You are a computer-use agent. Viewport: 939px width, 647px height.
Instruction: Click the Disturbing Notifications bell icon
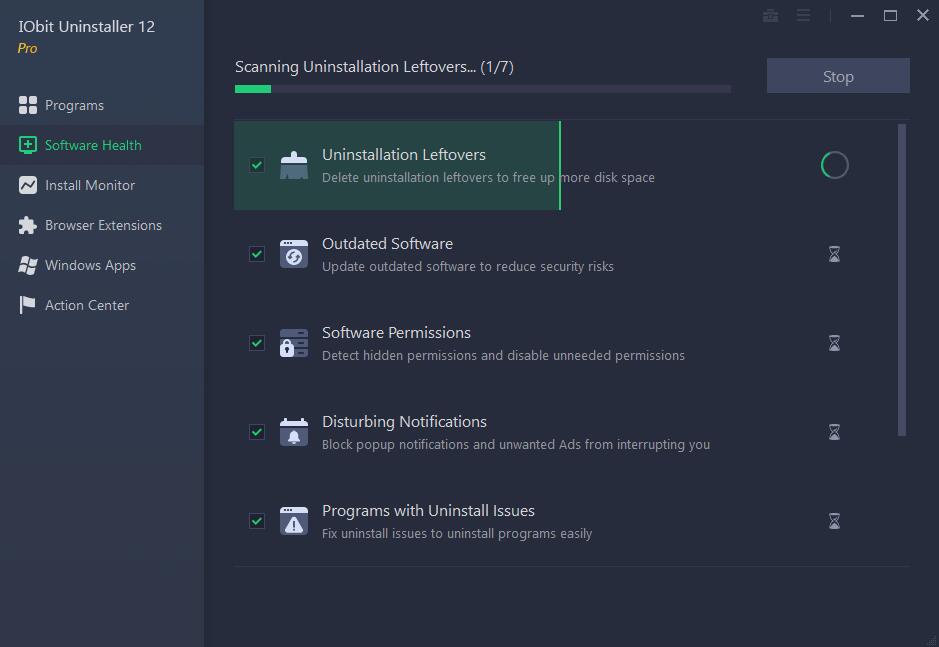(294, 432)
